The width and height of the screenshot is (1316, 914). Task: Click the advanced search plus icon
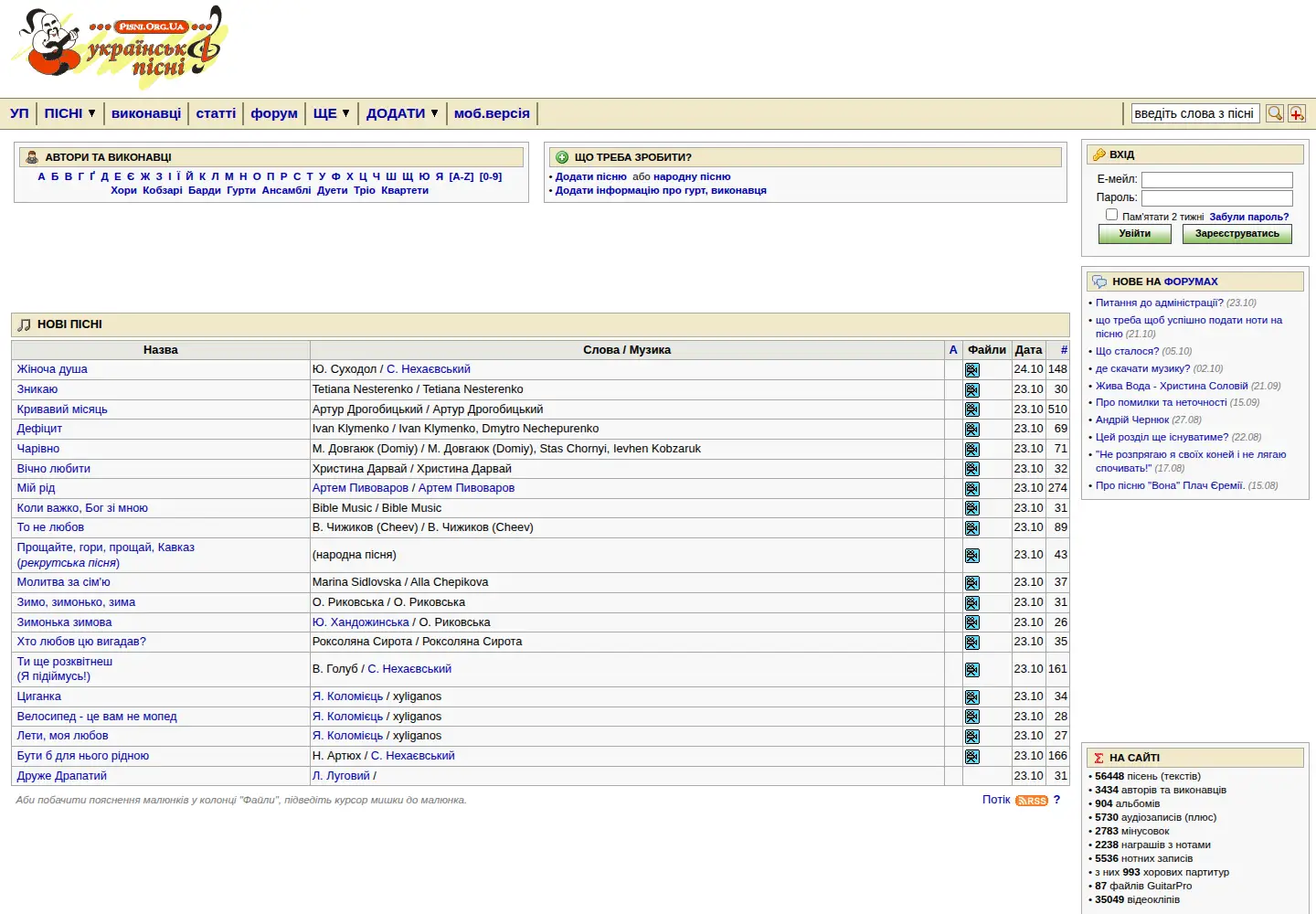(1297, 113)
